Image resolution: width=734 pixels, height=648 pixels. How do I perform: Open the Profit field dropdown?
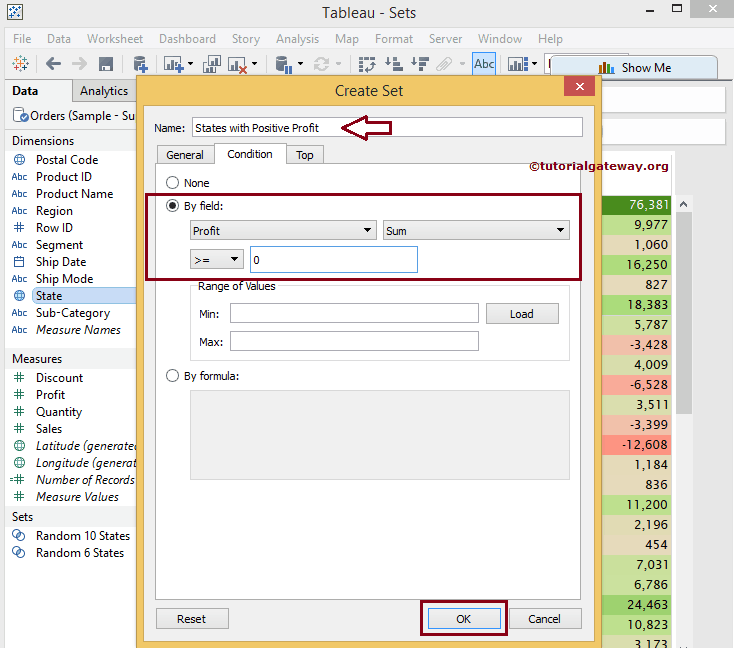(283, 230)
